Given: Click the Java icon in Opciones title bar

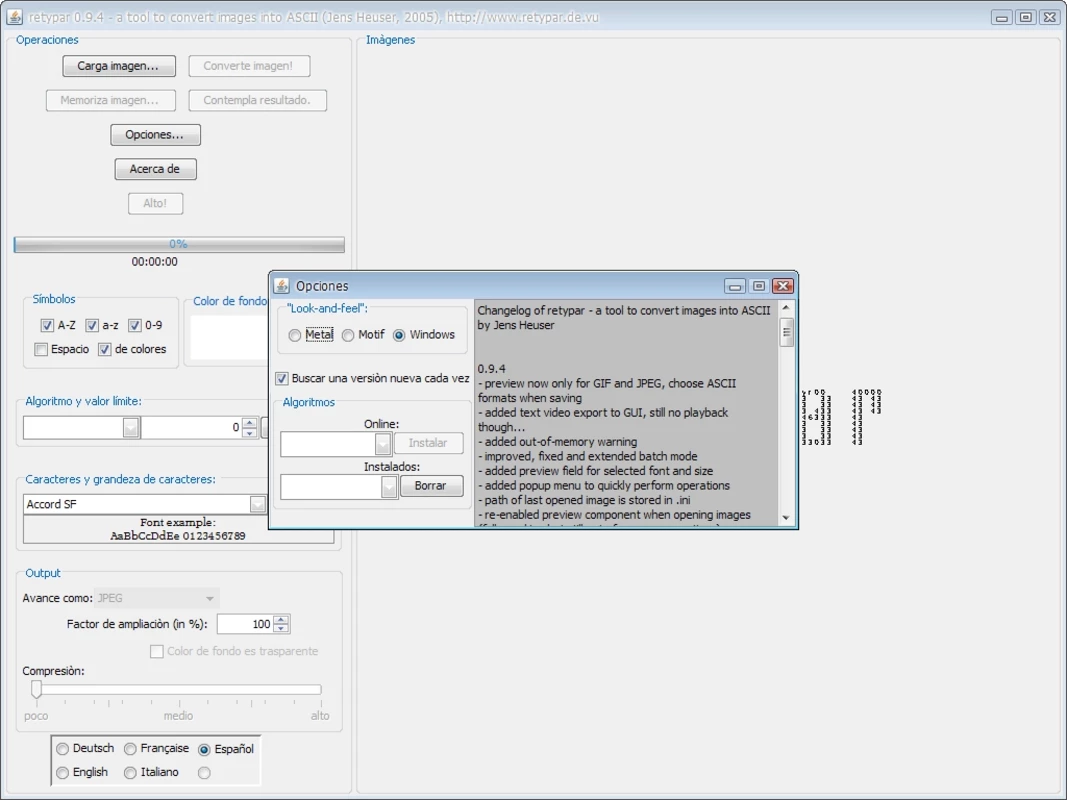Looking at the screenshot, I should [x=281, y=286].
